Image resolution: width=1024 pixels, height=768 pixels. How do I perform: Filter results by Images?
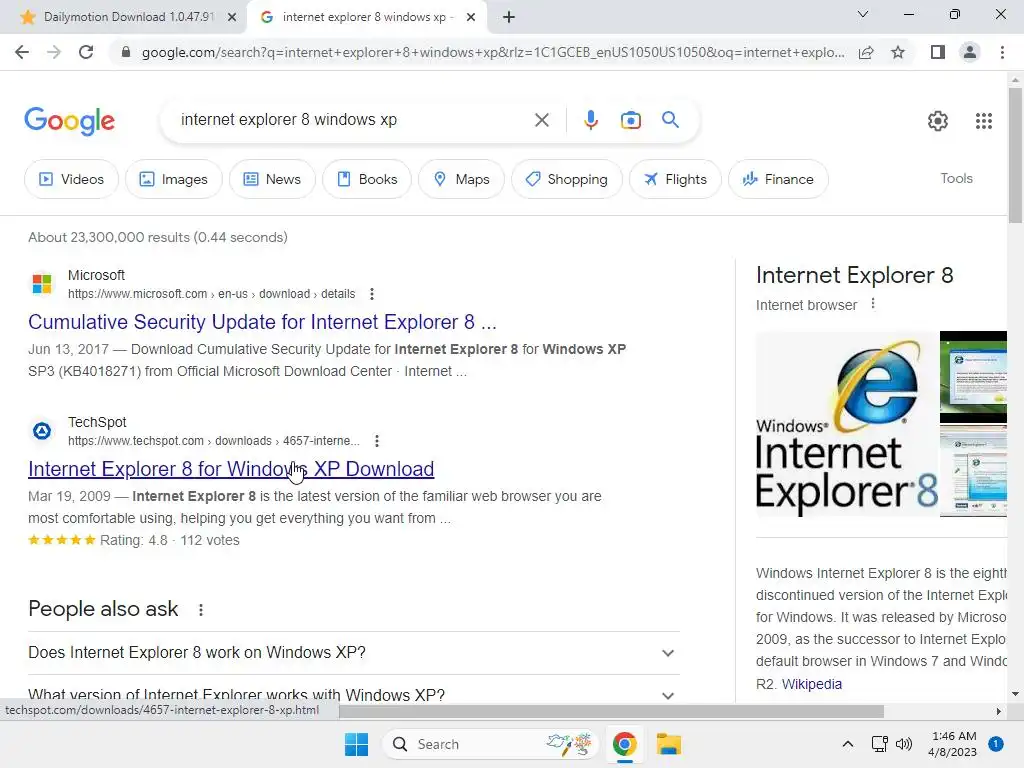pos(173,179)
